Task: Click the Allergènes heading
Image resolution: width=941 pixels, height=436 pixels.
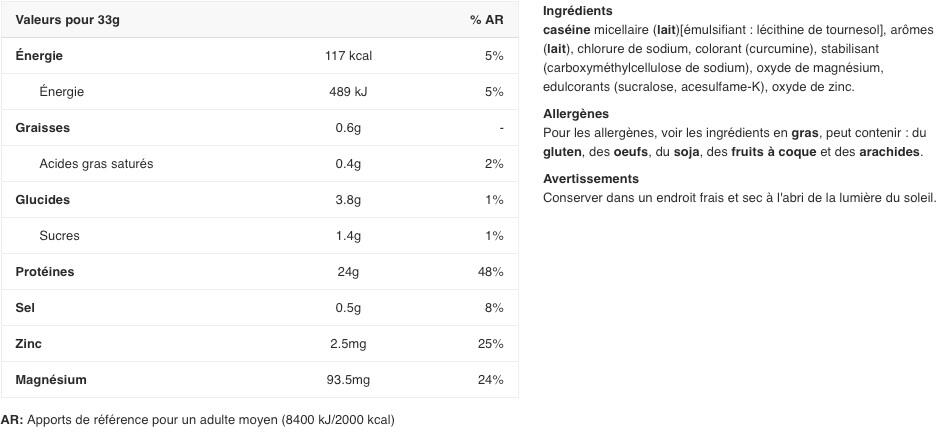Action: [x=575, y=114]
